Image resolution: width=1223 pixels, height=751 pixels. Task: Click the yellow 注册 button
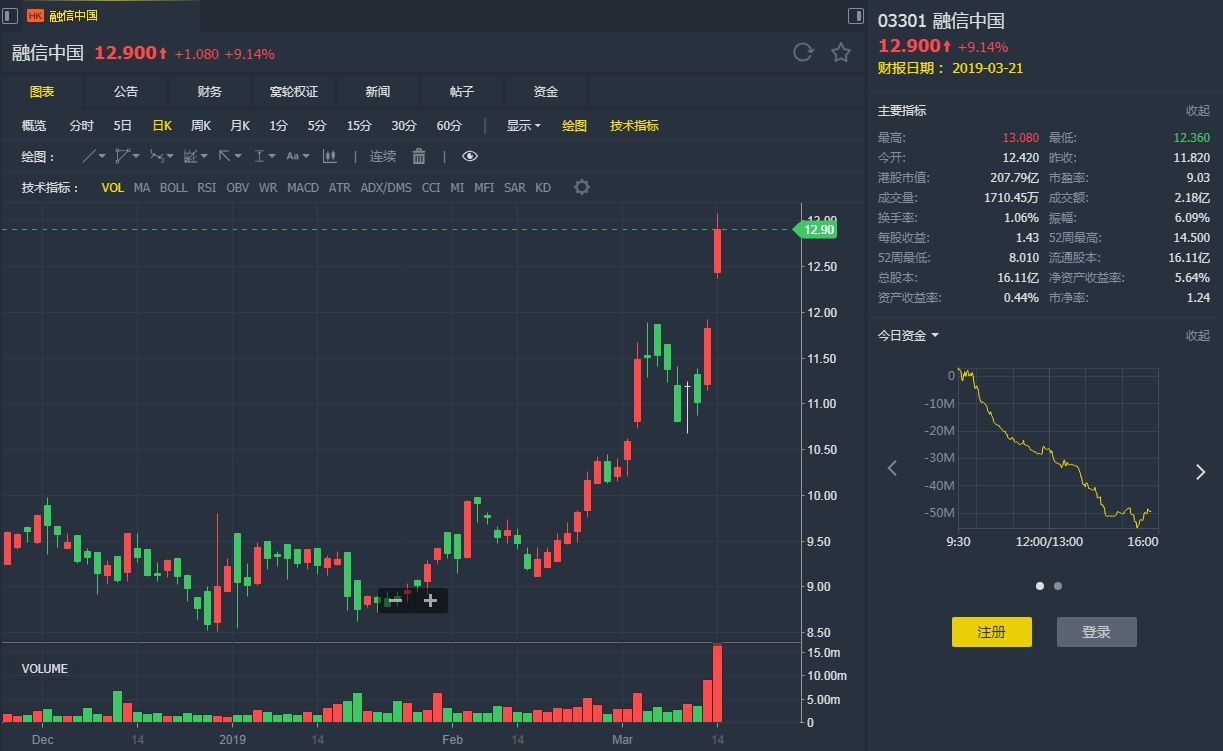[991, 632]
